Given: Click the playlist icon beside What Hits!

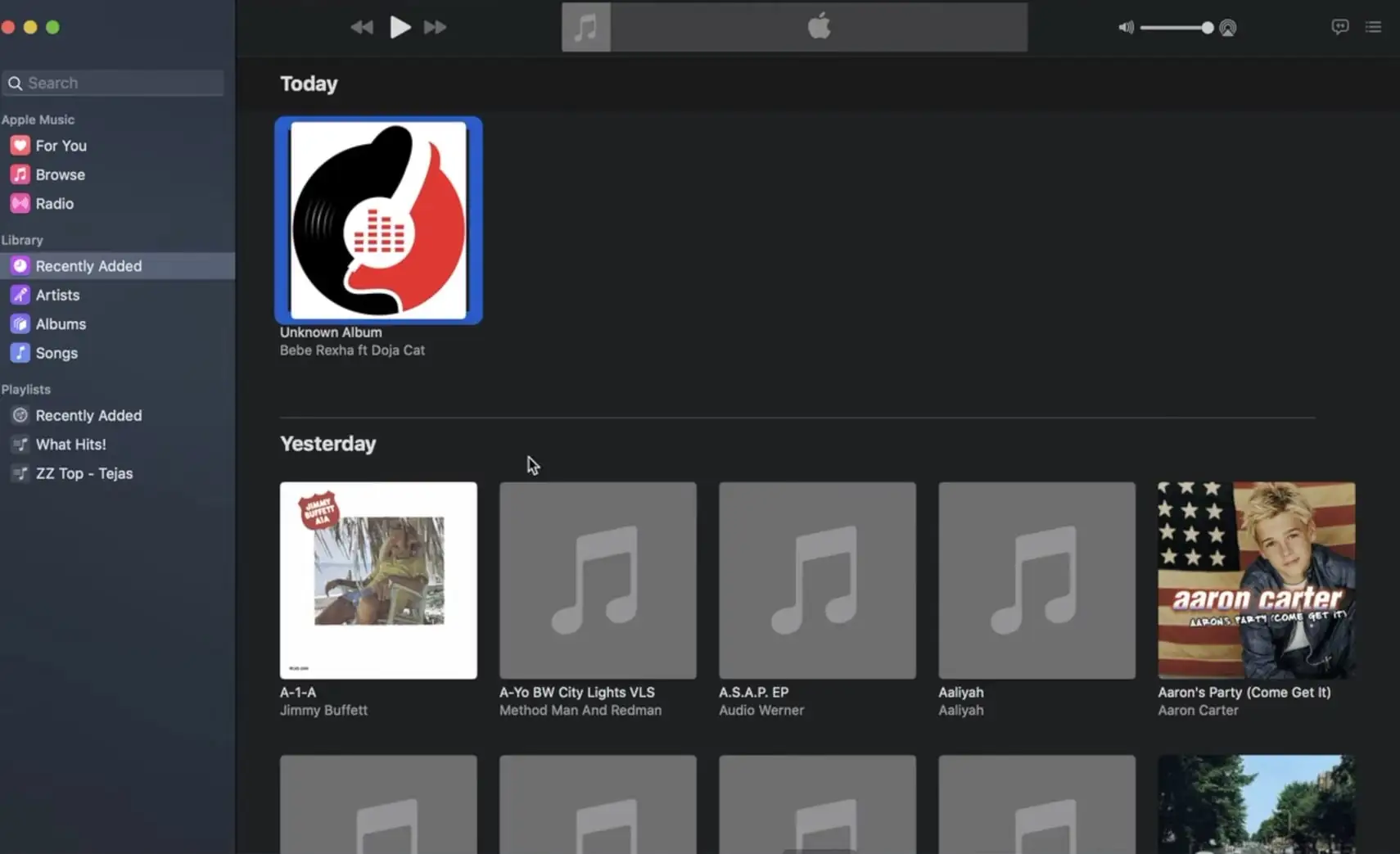Looking at the screenshot, I should point(20,445).
